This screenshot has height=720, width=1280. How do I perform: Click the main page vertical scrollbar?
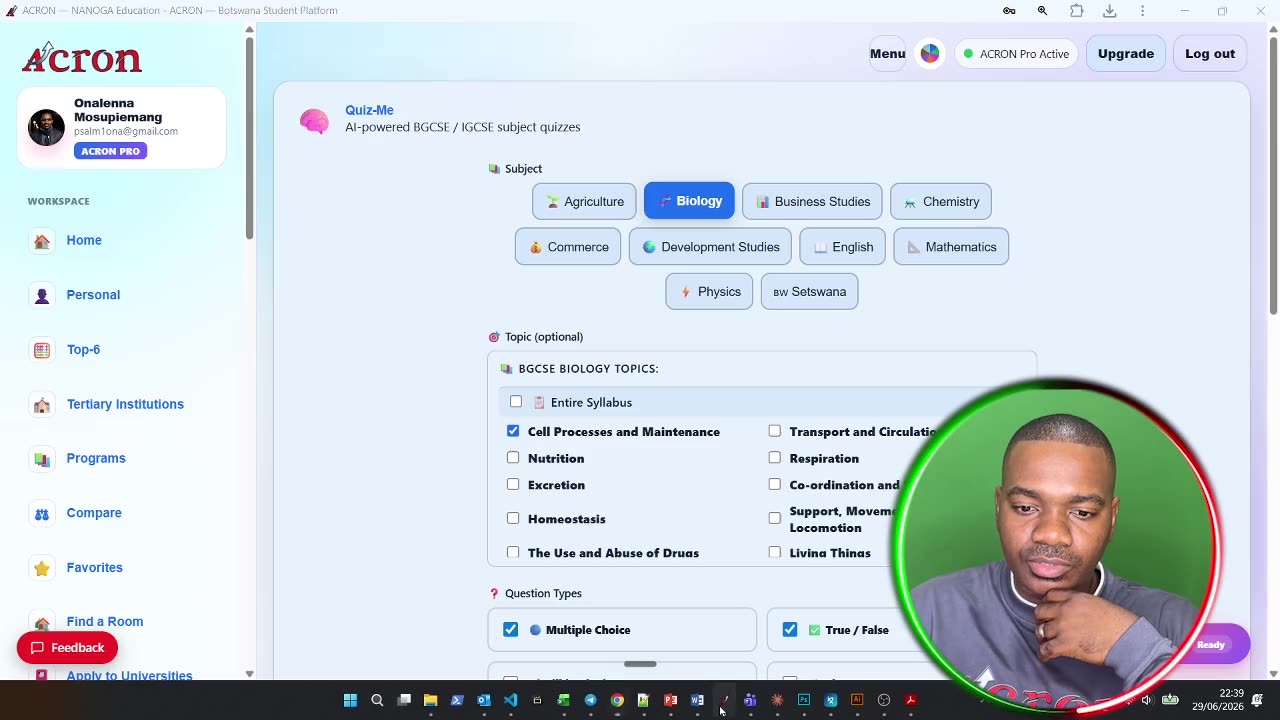click(1273, 176)
